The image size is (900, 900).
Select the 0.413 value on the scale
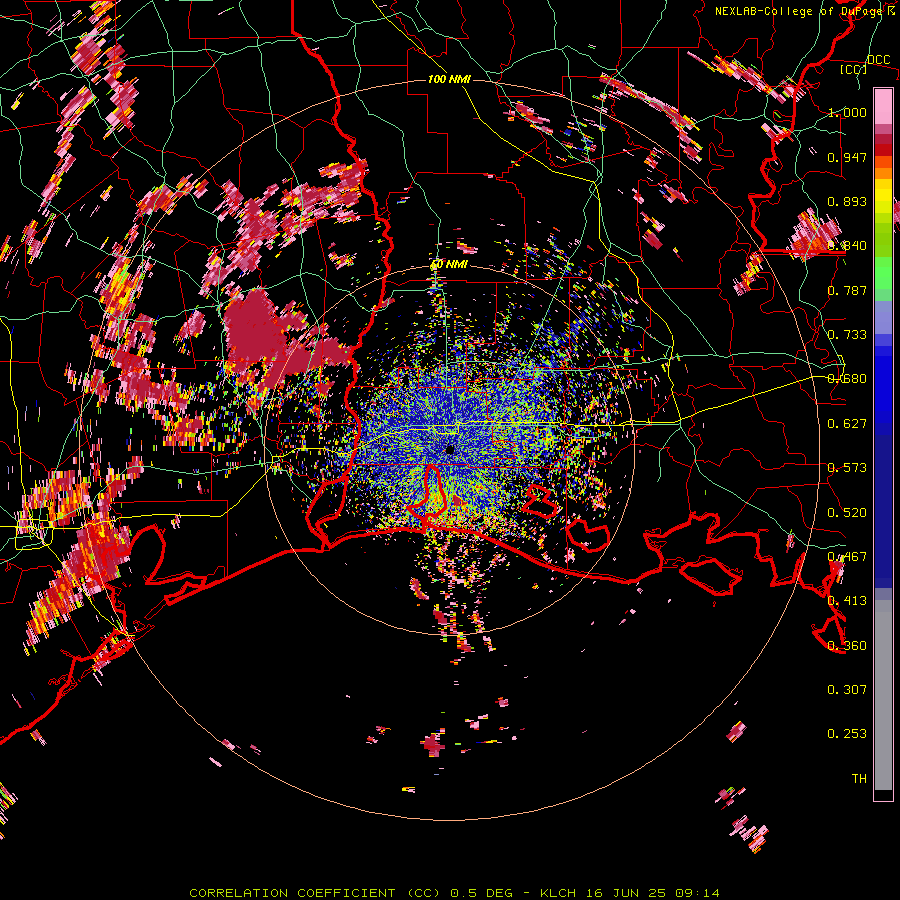pos(847,601)
